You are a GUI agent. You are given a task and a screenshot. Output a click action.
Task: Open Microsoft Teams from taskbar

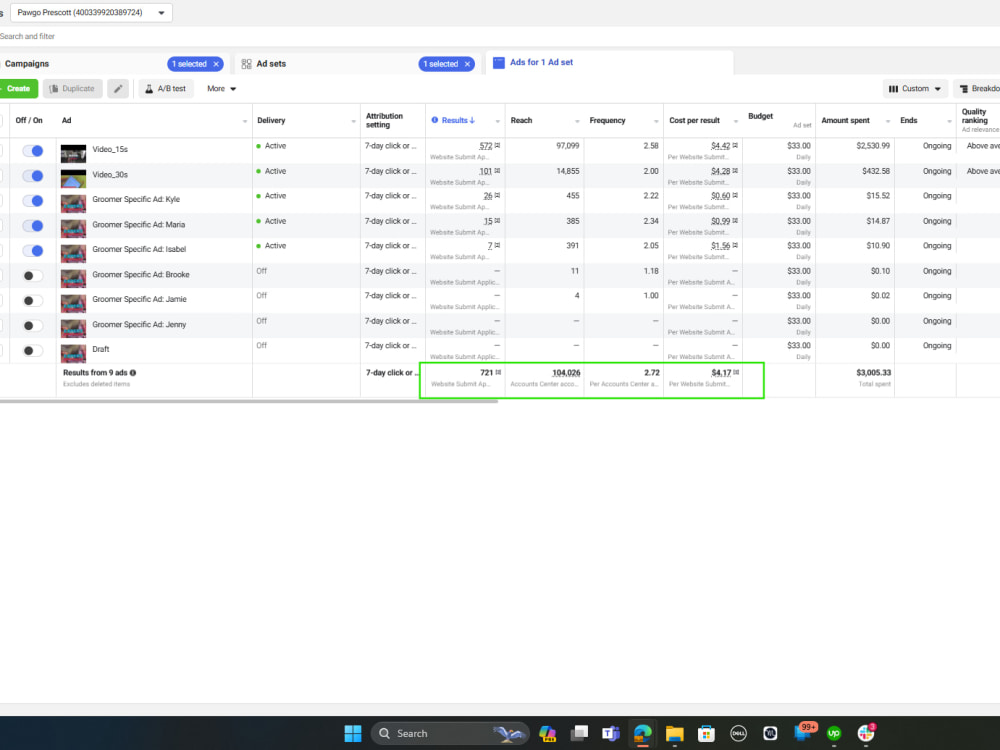click(611, 733)
